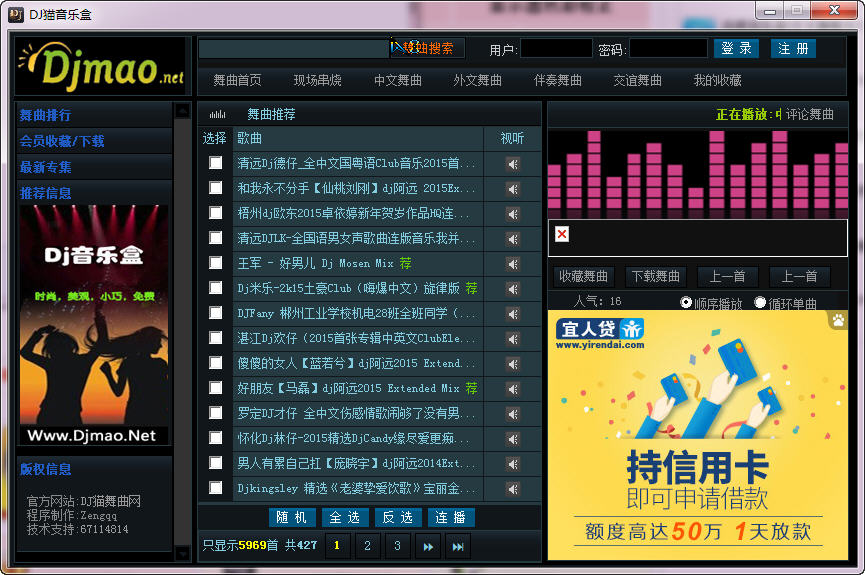Viewport: 865px width, 575px height.
Task: Click the 注册 button
Action: (793, 49)
